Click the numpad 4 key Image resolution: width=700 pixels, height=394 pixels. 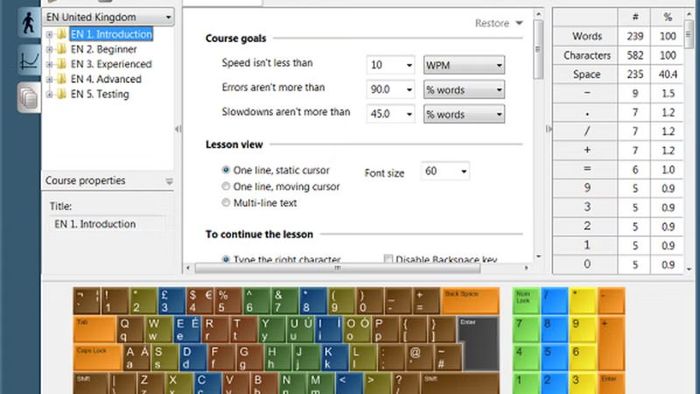pos(525,357)
